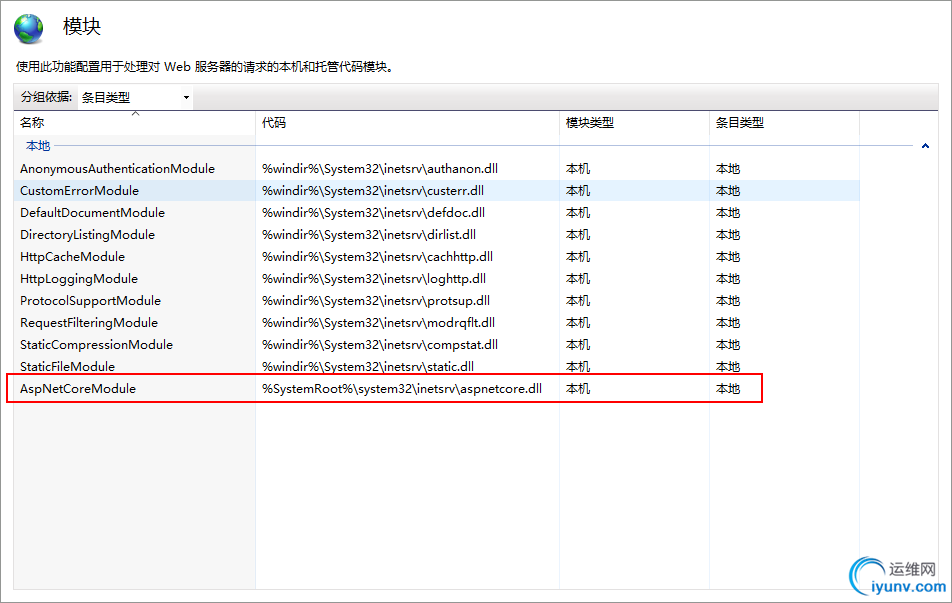Open the 分组依据 dropdown showing 条目类型

click(135, 97)
